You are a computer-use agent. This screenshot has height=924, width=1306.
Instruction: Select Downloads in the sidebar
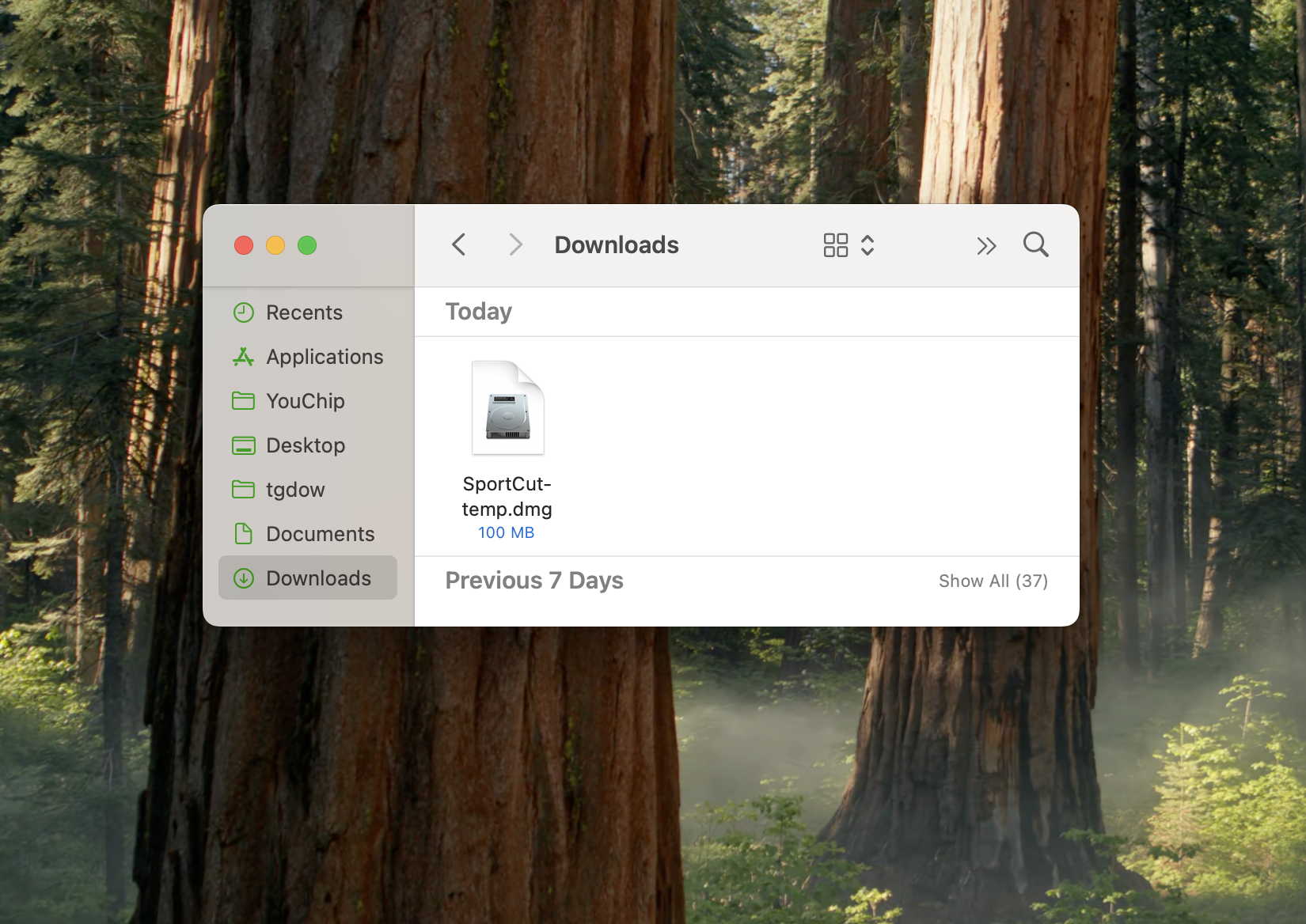pos(308,577)
